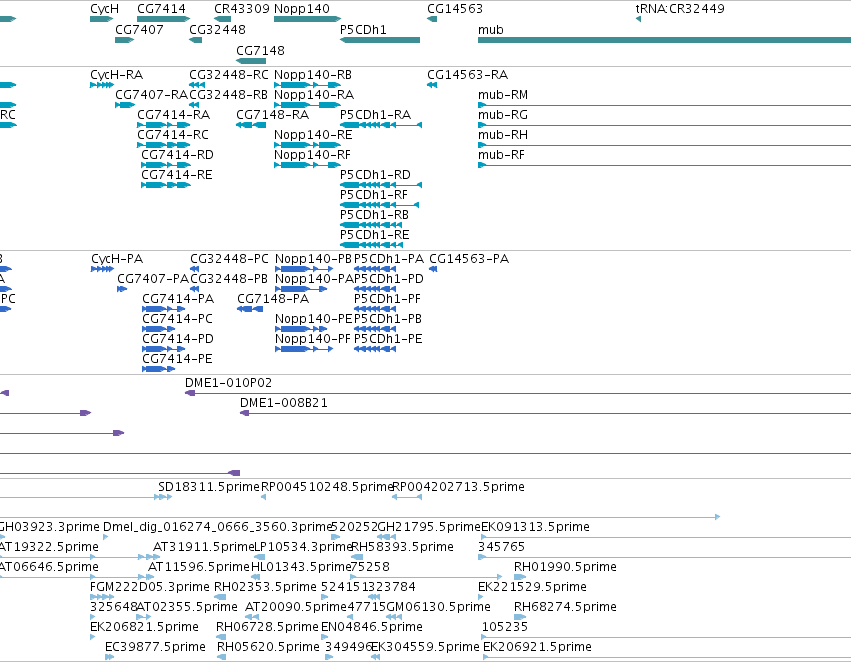Select the CG7407-PA protein label

153,279
